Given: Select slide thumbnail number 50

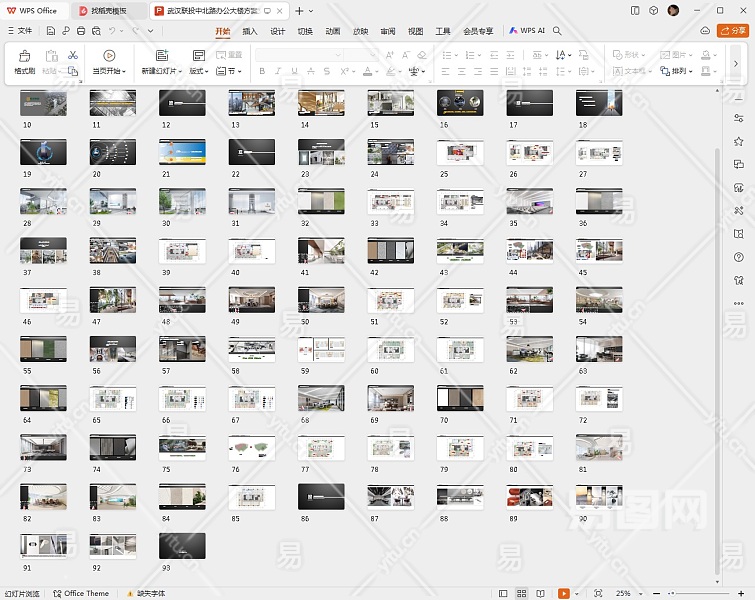Looking at the screenshot, I should pyautogui.click(x=321, y=301).
